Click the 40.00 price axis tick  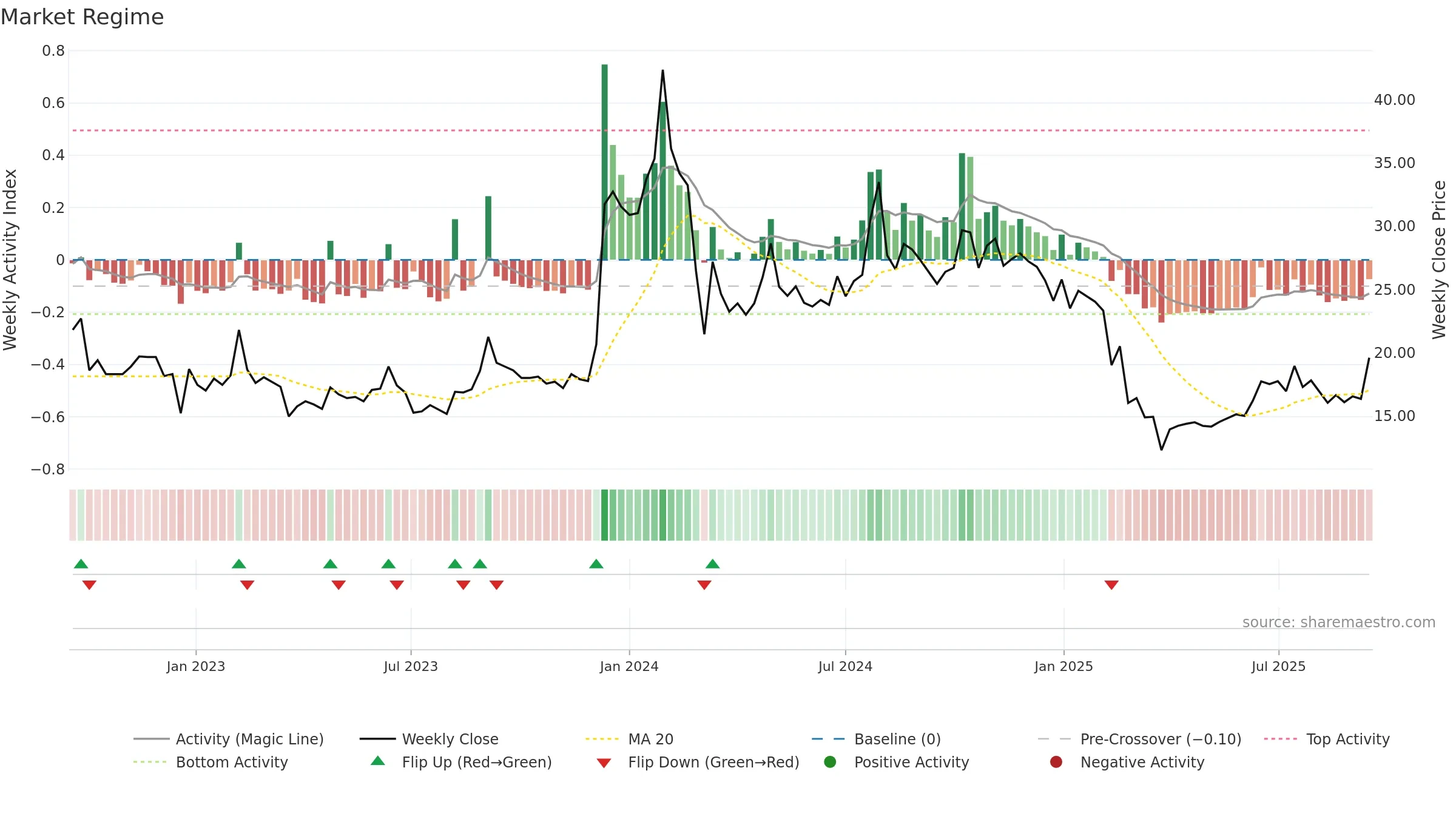[1395, 99]
